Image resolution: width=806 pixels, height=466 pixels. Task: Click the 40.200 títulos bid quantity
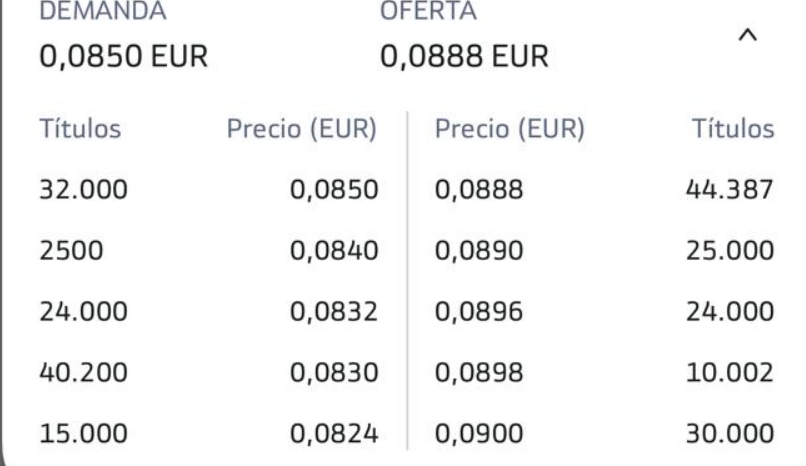click(x=83, y=373)
